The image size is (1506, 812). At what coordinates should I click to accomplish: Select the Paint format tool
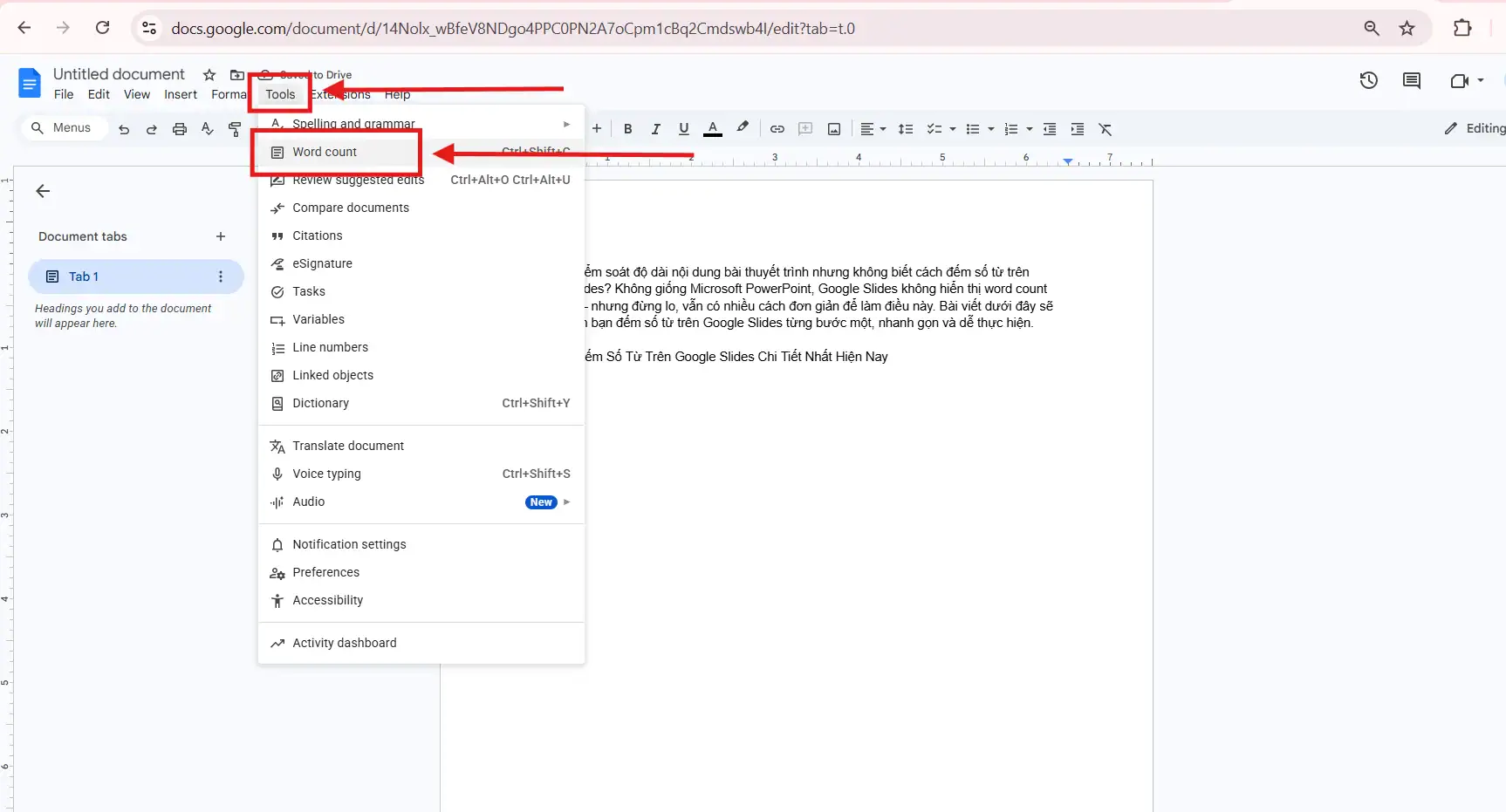(235, 128)
